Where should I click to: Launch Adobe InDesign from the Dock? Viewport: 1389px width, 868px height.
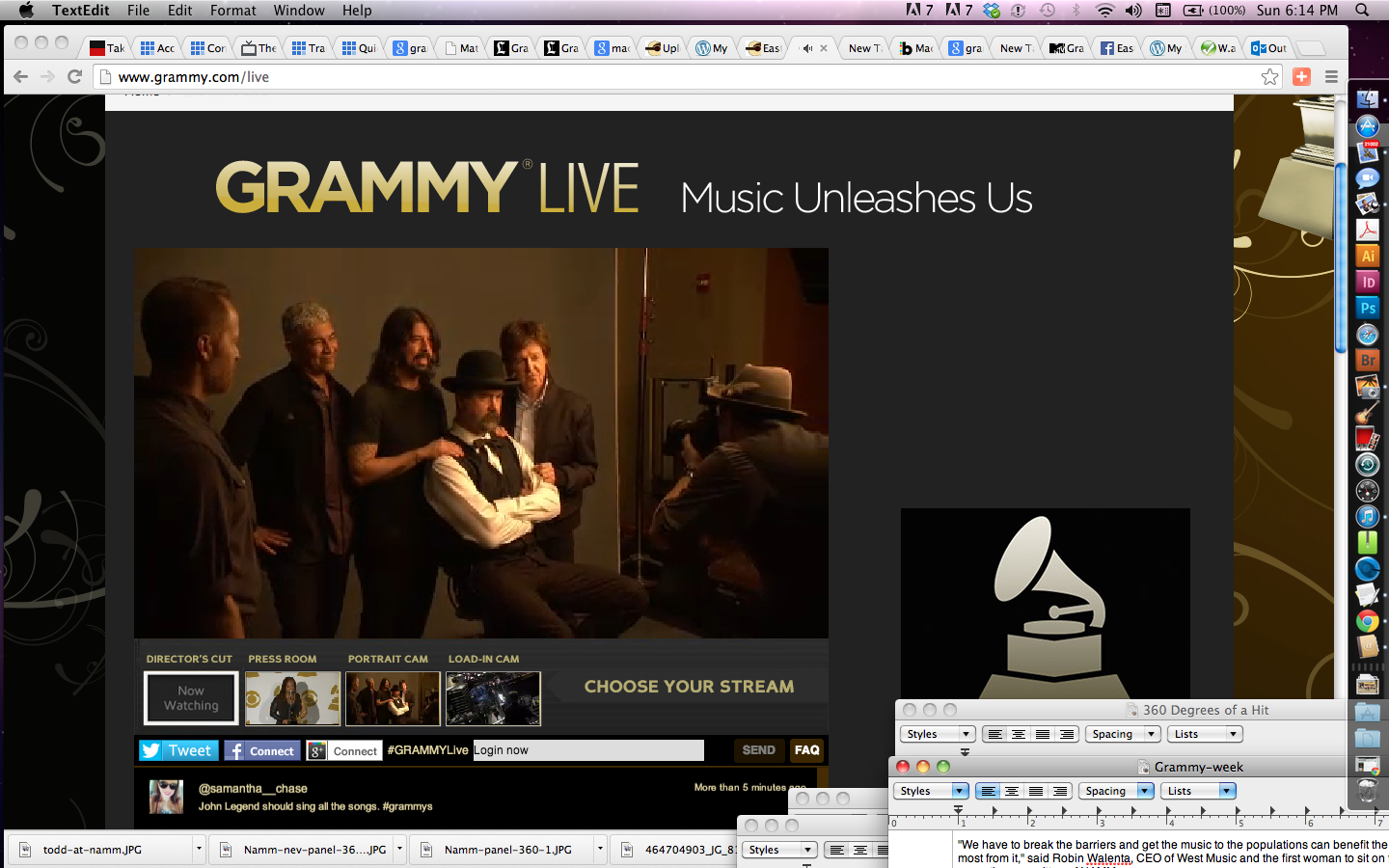[x=1368, y=282]
